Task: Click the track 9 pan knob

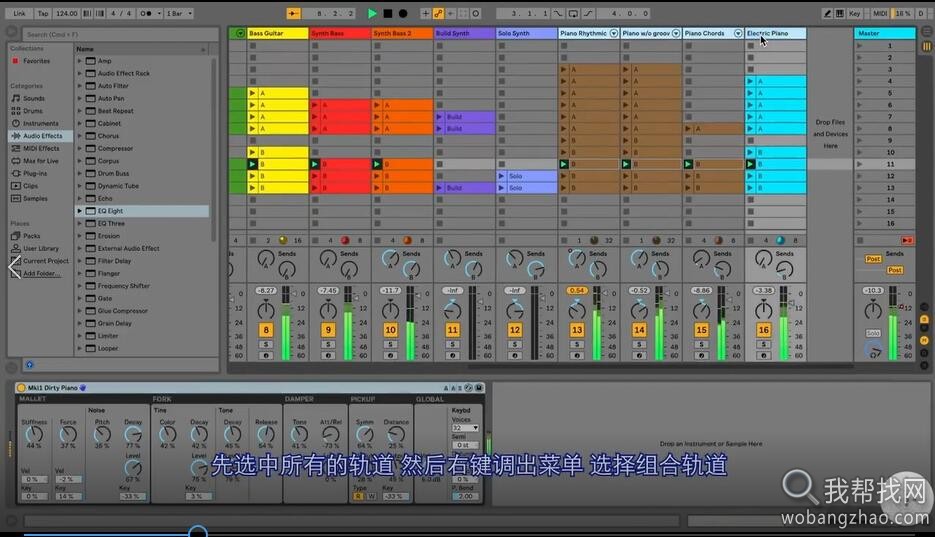Action: click(x=328, y=310)
